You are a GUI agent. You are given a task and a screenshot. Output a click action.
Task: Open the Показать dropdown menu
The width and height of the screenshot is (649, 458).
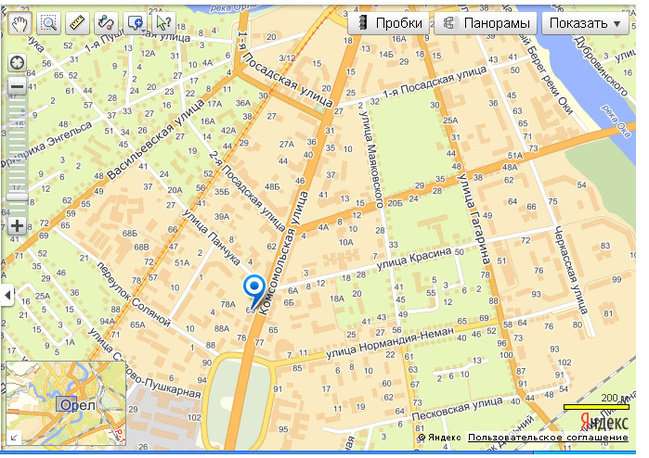click(x=585, y=23)
